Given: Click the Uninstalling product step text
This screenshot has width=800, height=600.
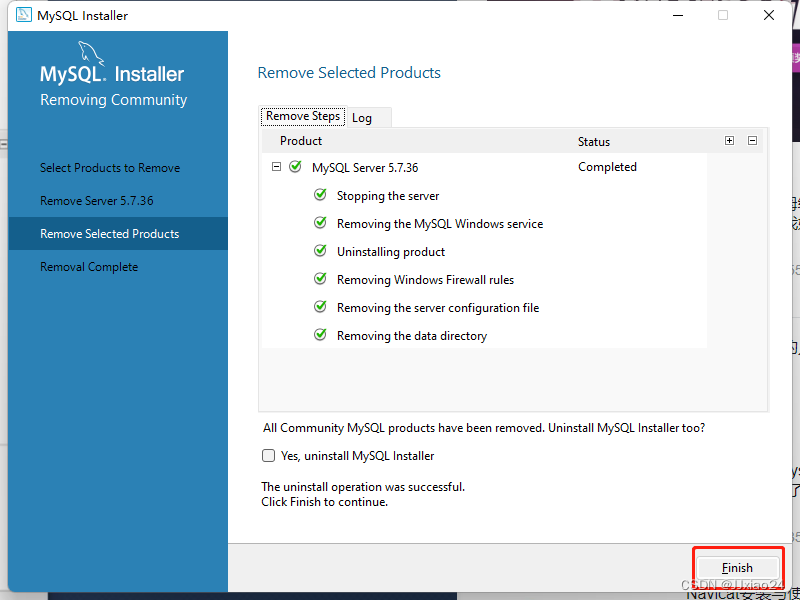Looking at the screenshot, I should (x=391, y=252).
